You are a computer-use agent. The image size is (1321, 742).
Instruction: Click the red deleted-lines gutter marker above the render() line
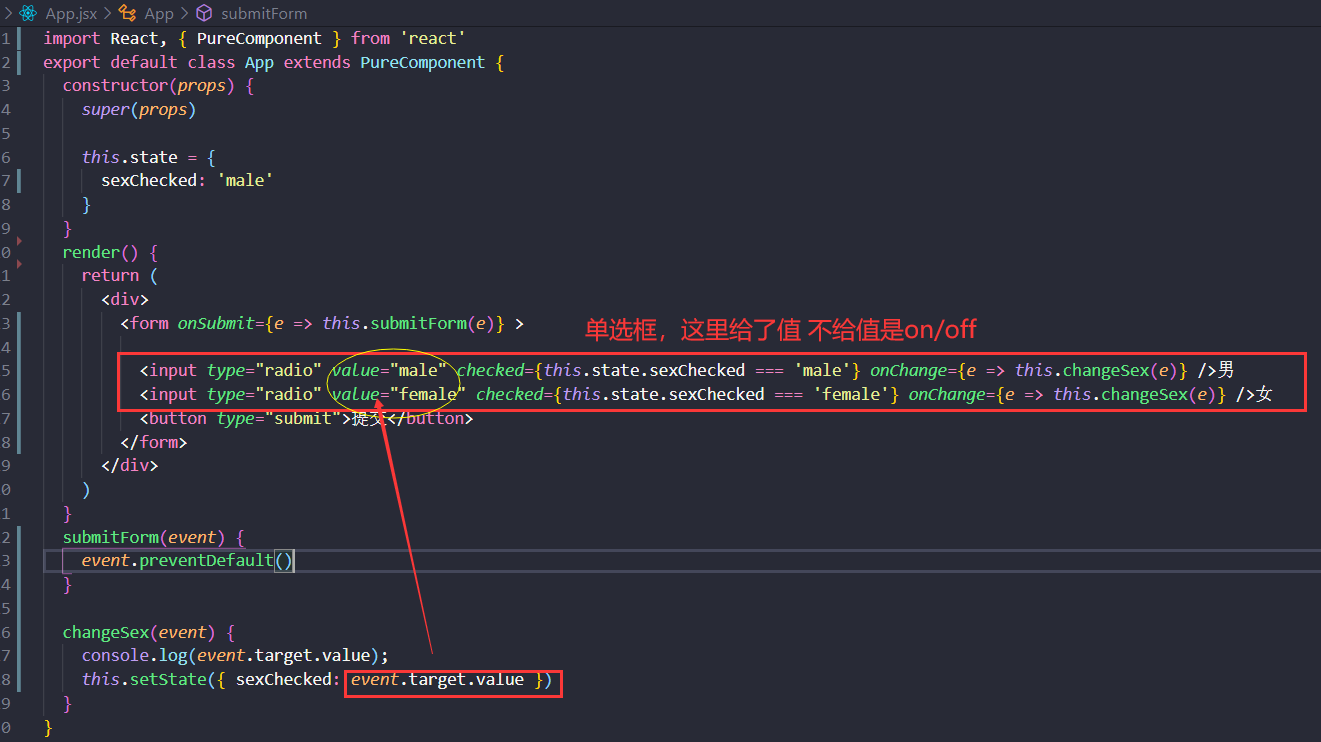pyautogui.click(x=18, y=241)
